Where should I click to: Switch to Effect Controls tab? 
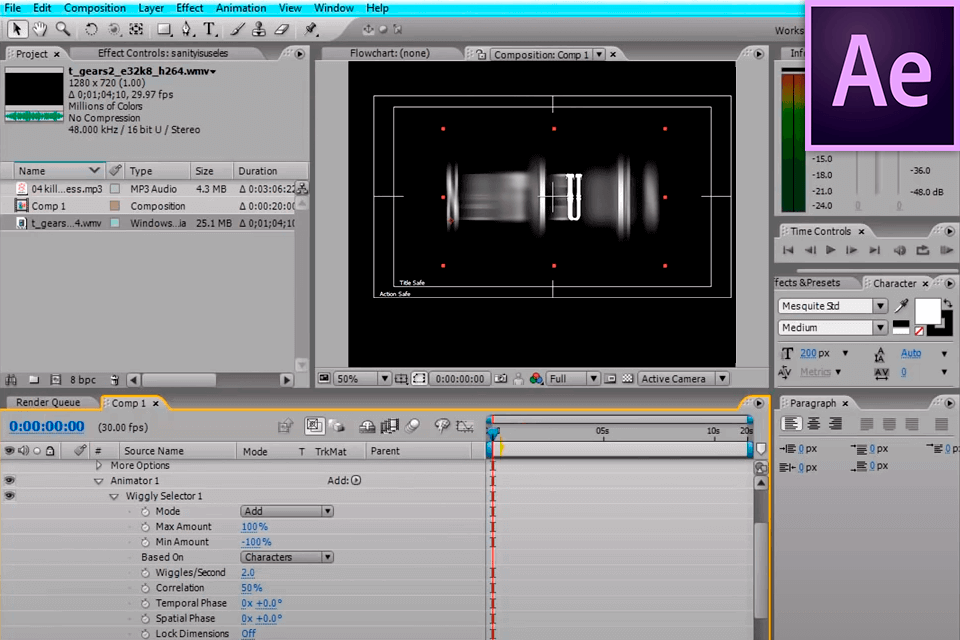tap(163, 53)
